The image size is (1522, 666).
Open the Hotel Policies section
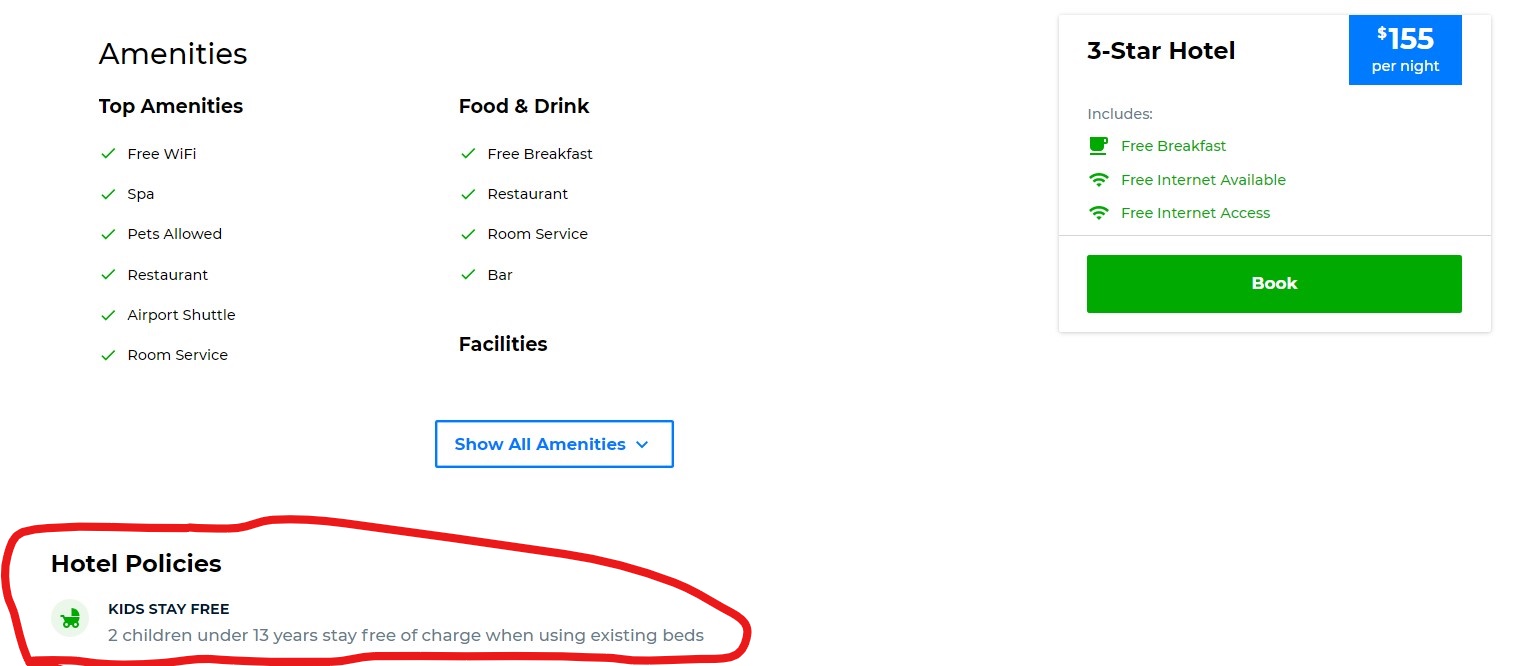[x=136, y=563]
